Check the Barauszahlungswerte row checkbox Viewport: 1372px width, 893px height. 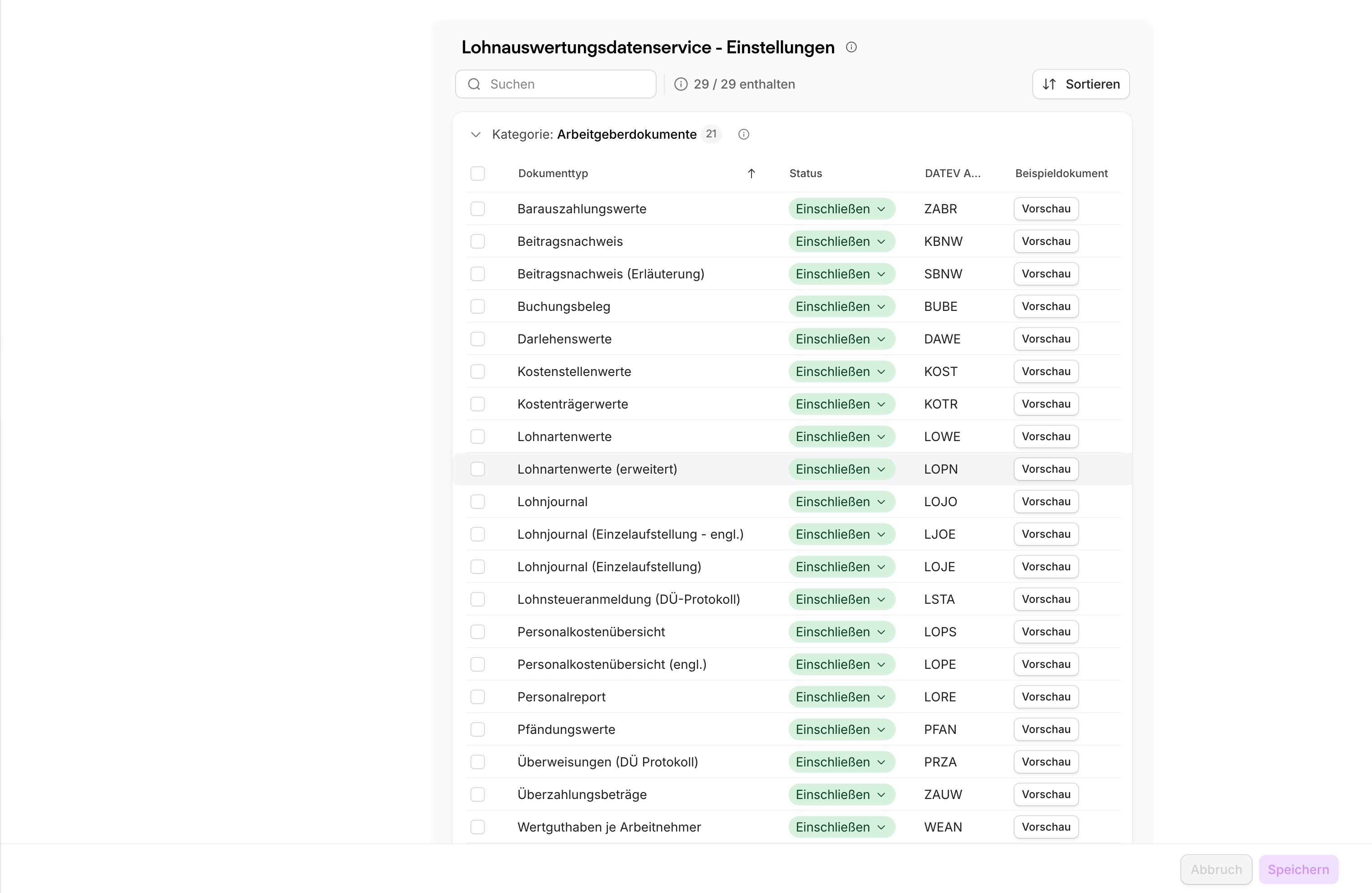click(x=477, y=209)
